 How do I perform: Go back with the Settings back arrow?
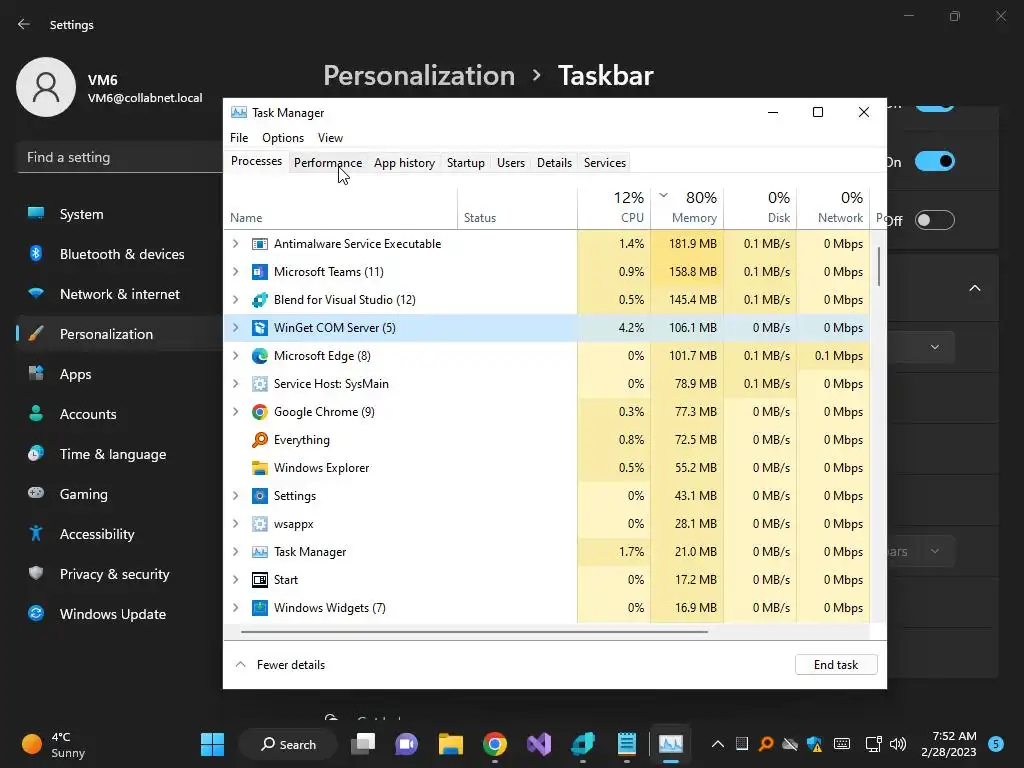(24, 25)
